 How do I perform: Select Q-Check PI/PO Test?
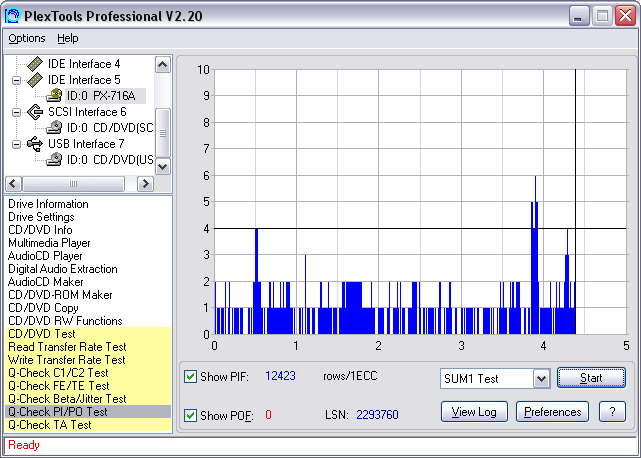pos(88,412)
